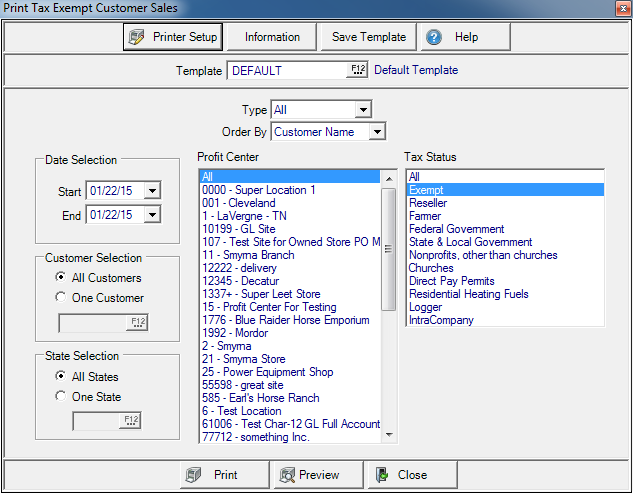The image size is (633, 494).
Task: Click the Profit Center list scrollbar down arrow
Action: pos(389,435)
